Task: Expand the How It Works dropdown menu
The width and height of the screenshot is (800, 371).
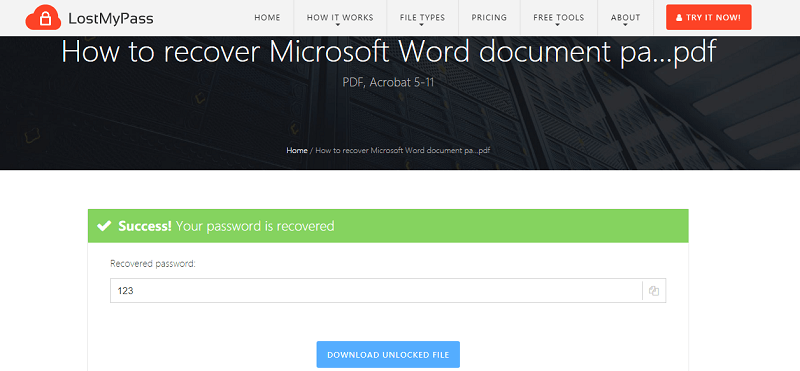Action: 340,17
